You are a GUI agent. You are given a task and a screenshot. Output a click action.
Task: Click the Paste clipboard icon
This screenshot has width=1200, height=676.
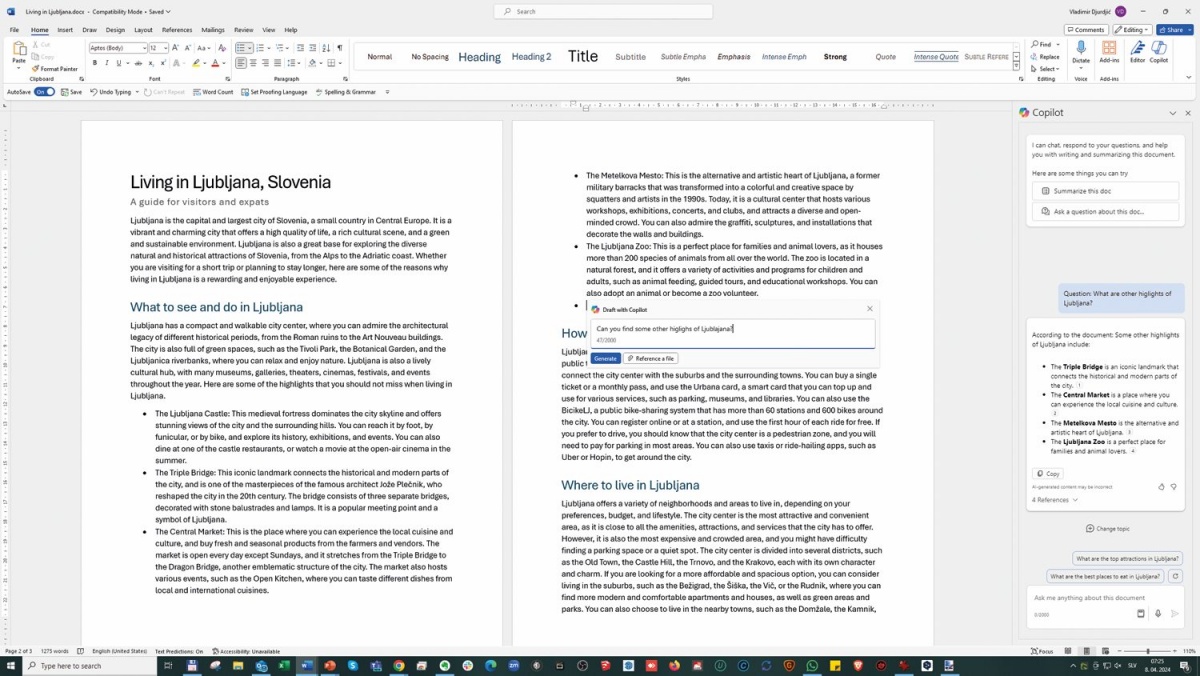pyautogui.click(x=19, y=50)
